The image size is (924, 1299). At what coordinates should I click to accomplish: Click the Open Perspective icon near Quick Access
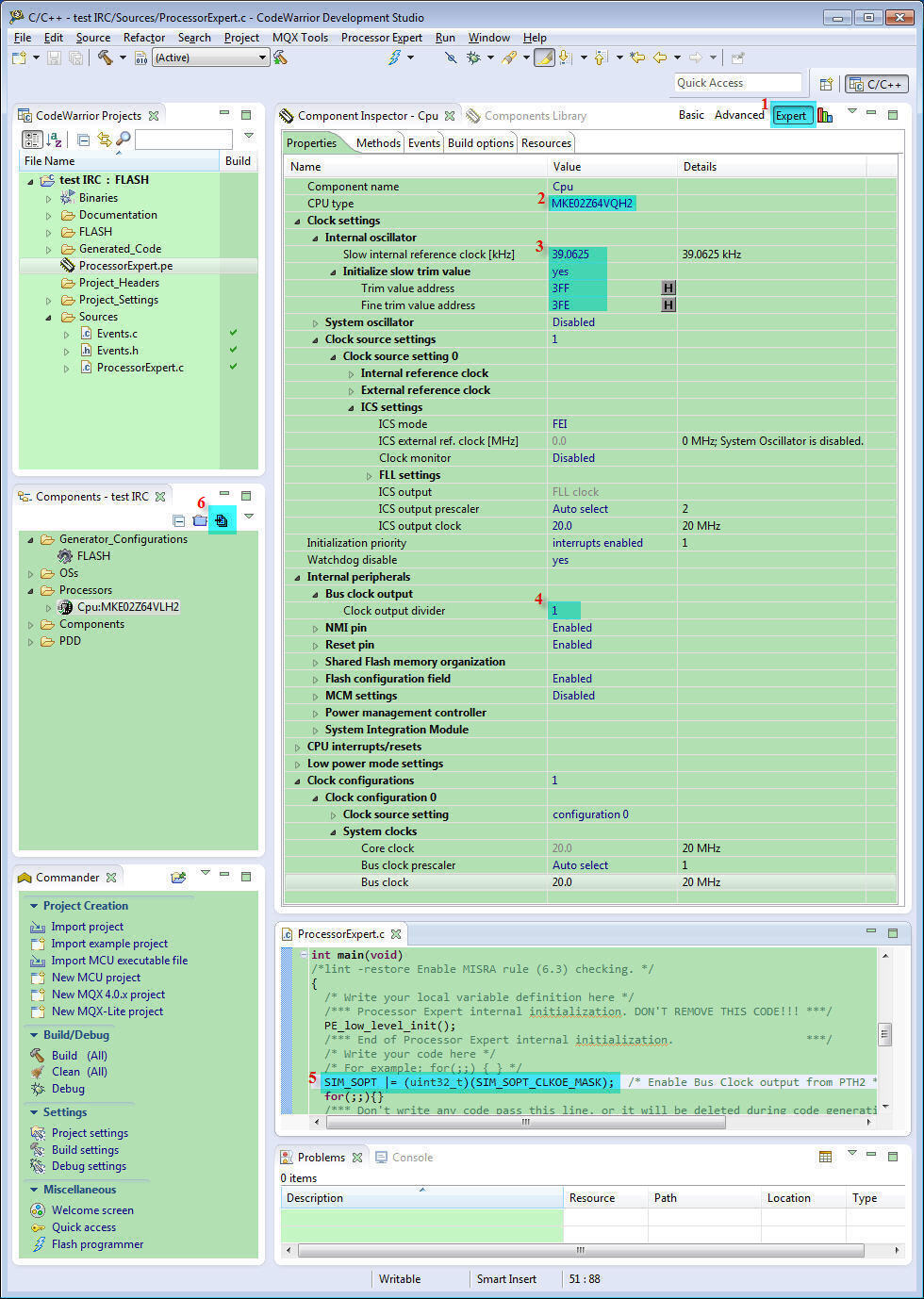826,84
